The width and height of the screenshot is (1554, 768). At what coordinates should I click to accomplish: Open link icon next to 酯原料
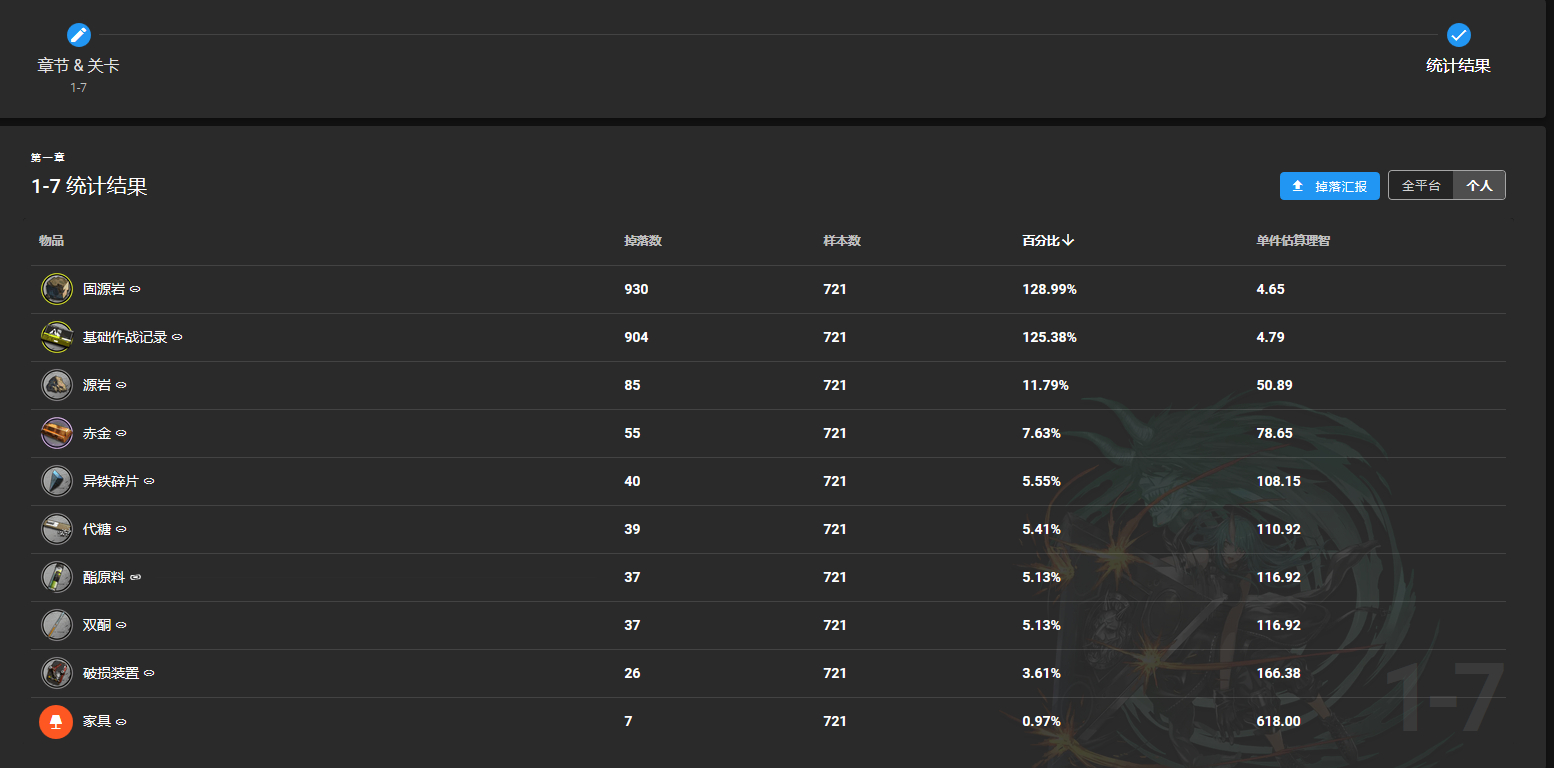point(135,577)
